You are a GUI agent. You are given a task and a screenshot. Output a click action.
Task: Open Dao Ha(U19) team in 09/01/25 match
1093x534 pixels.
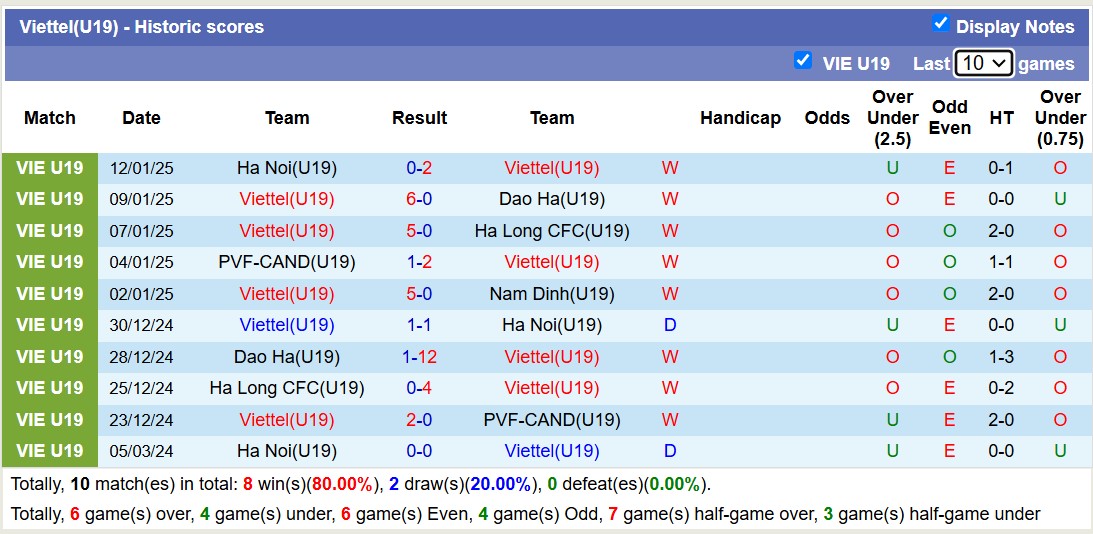coord(552,199)
